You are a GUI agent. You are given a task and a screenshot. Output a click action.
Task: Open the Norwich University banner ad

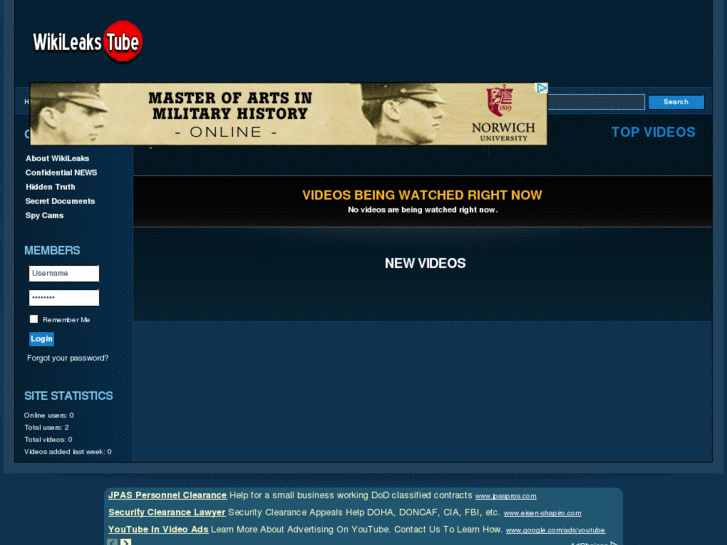point(288,114)
